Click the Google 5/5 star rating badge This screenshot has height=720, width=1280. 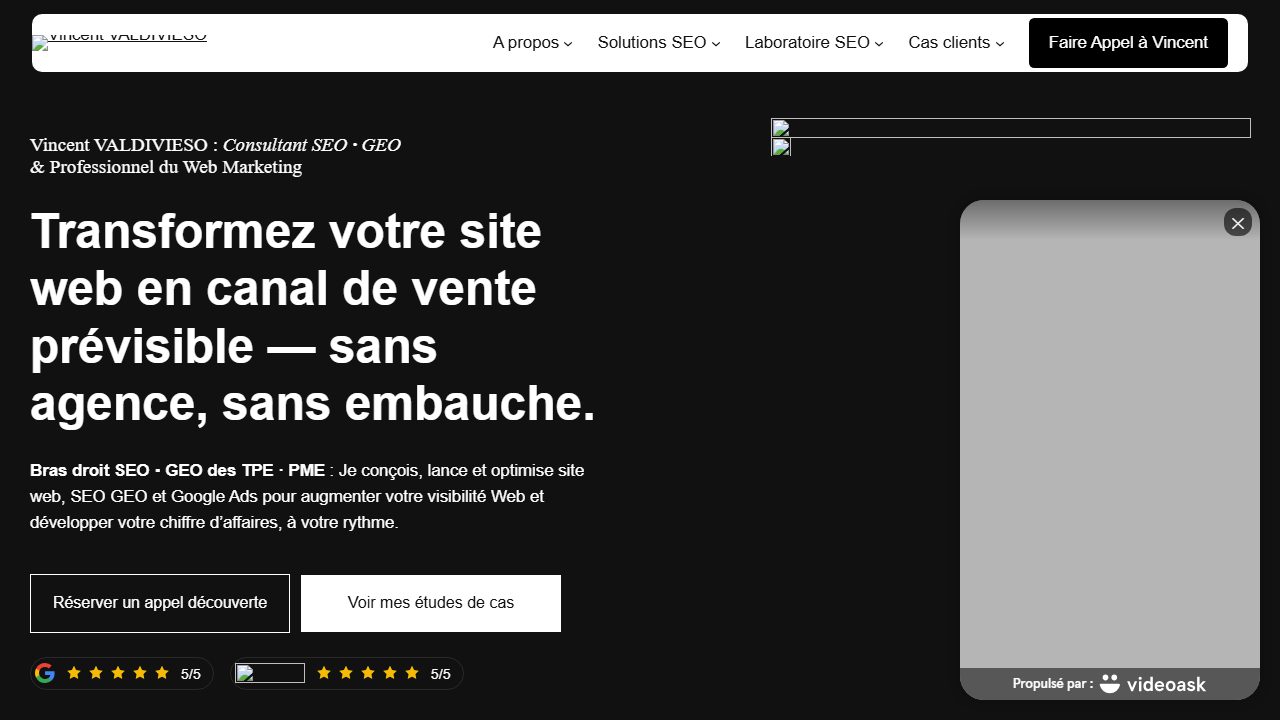point(122,673)
